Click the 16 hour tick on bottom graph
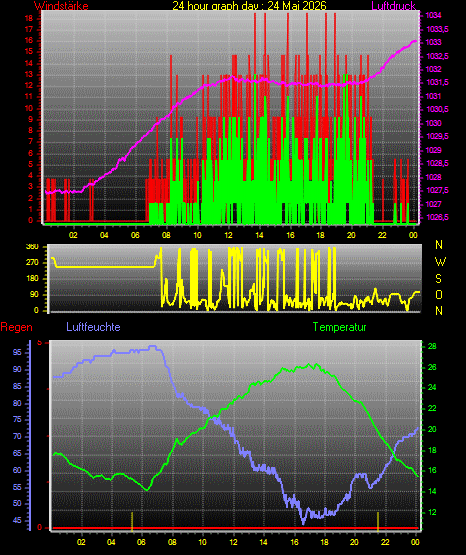The height and width of the screenshot is (555, 466). pyautogui.click(x=294, y=542)
